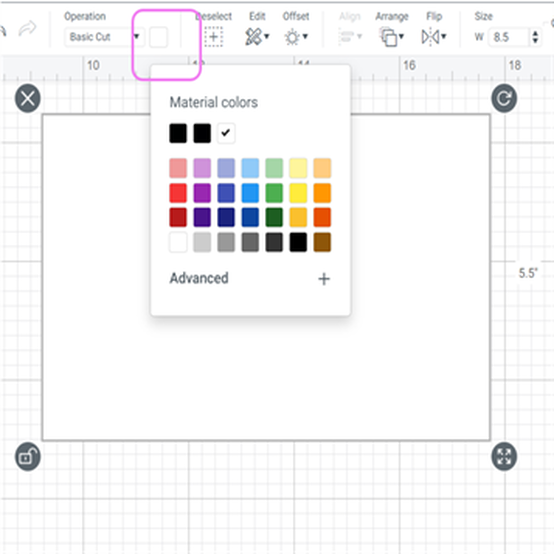Expand the Edit dropdown arrow
This screenshot has width=554, height=554.
click(x=267, y=36)
